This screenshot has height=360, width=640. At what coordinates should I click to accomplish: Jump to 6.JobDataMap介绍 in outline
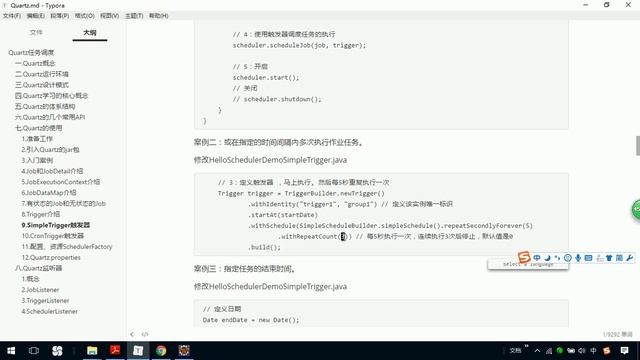49,193
